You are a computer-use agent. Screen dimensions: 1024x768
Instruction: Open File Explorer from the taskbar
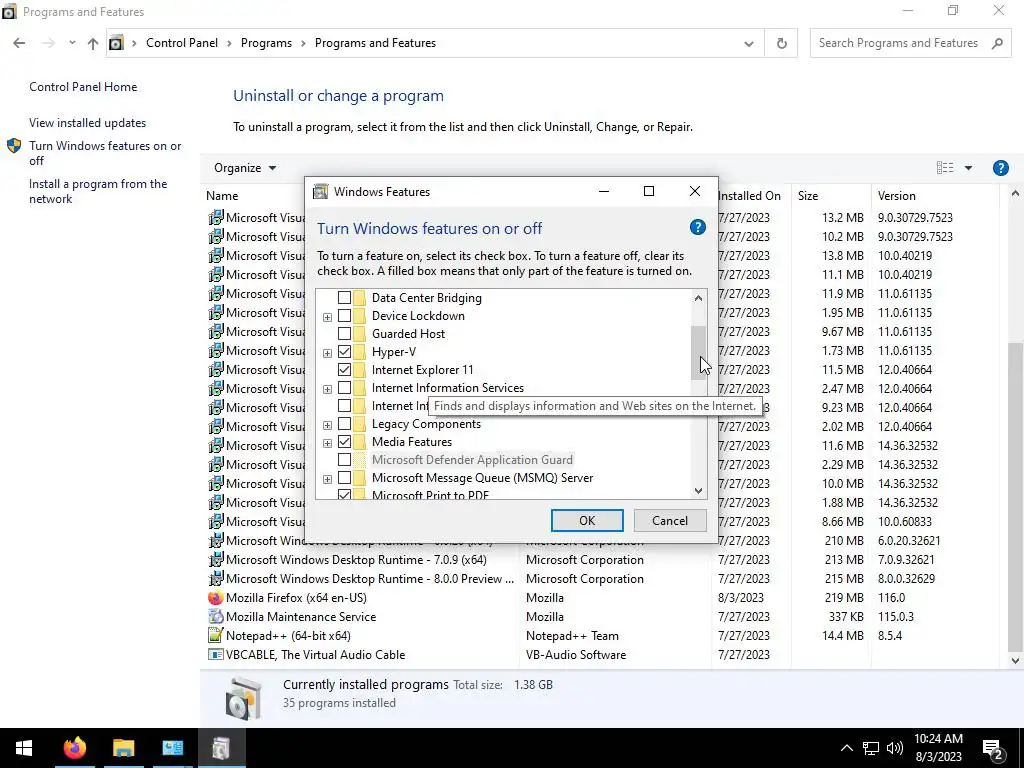point(123,748)
